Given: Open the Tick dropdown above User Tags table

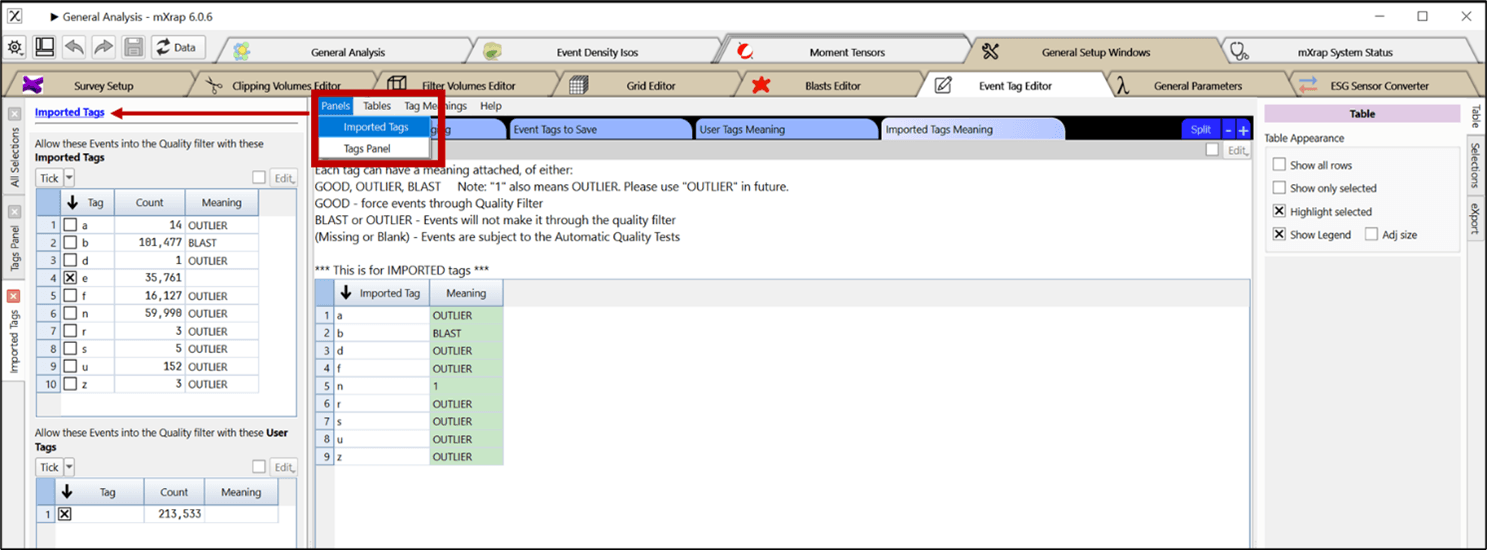Looking at the screenshot, I should [69, 467].
